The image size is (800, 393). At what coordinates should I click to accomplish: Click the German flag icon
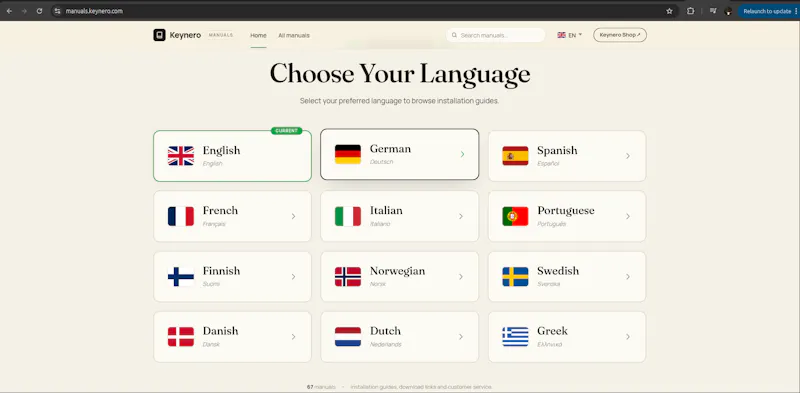pos(347,154)
